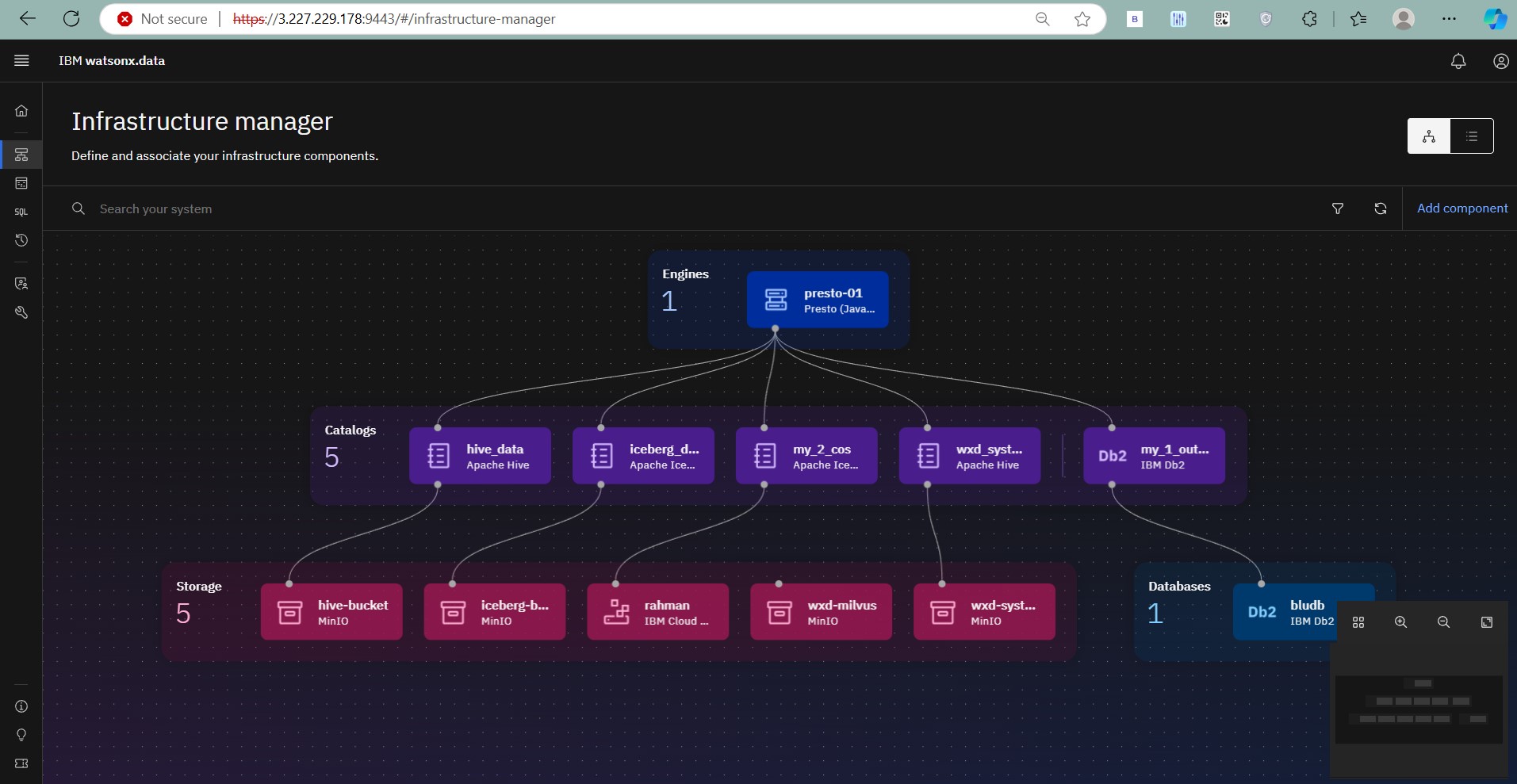Select the my_1_out... Db2 catalog node
This screenshot has height=784, width=1517.
(1154, 456)
